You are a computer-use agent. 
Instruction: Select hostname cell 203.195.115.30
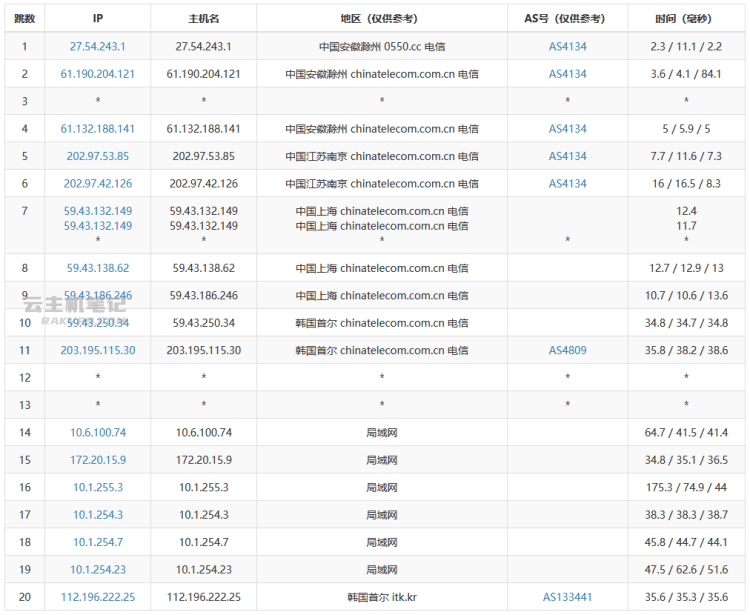pos(203,350)
